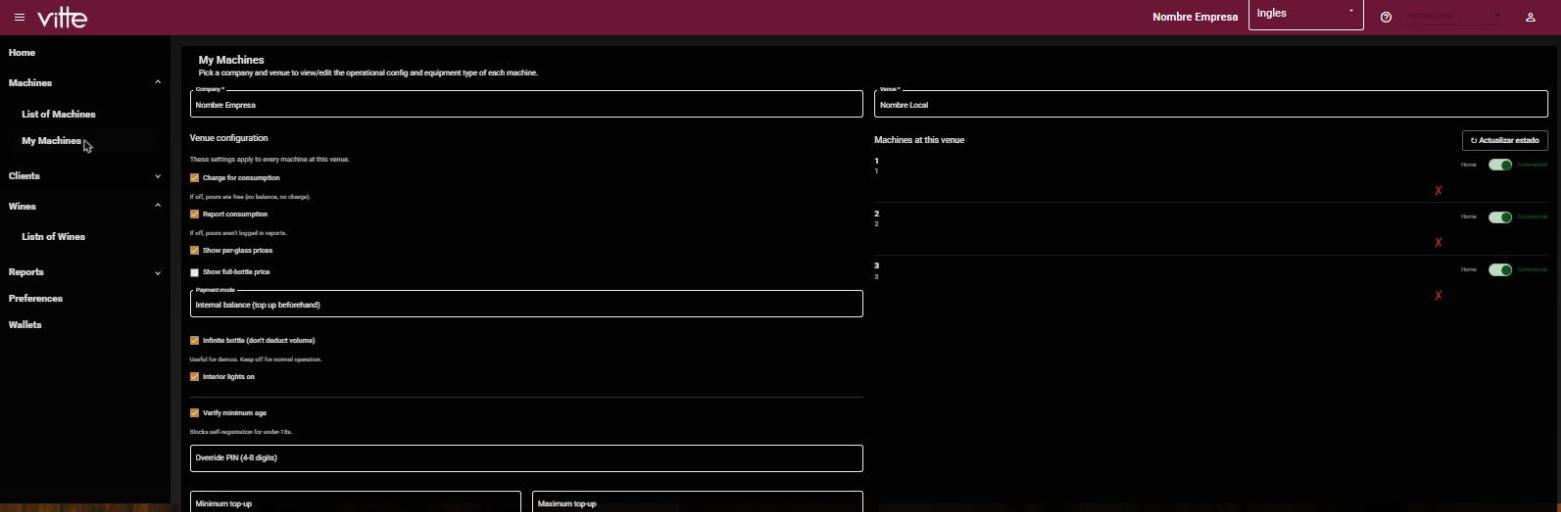Switch machine 2 Home/Commercial toggle

click(x=1500, y=217)
